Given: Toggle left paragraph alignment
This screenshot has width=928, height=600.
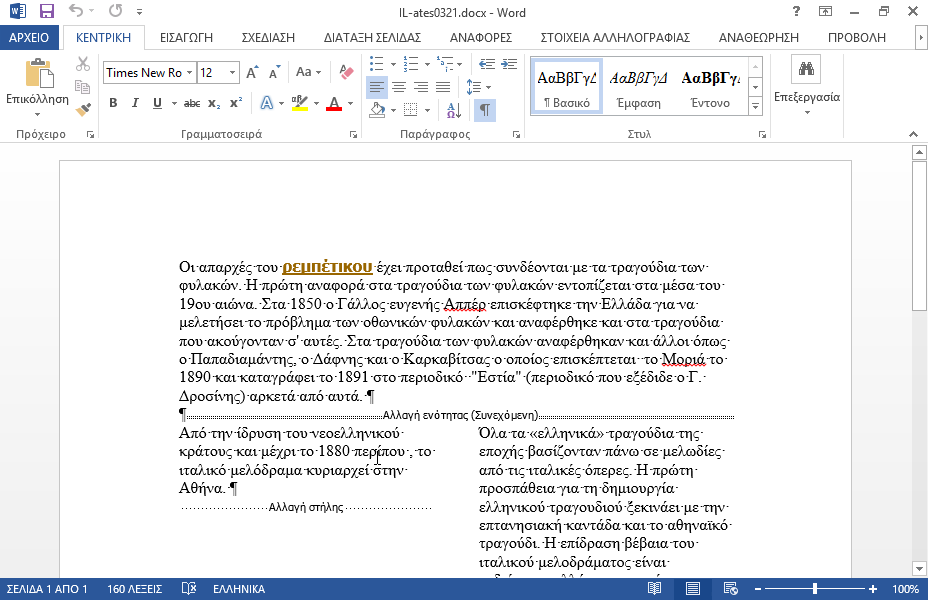Looking at the screenshot, I should click(376, 87).
